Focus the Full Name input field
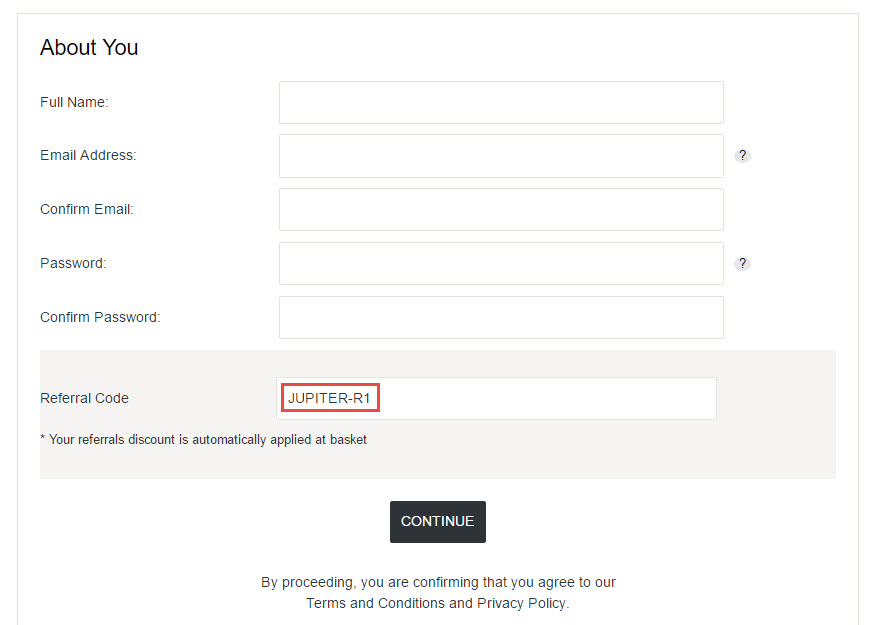 click(x=501, y=103)
